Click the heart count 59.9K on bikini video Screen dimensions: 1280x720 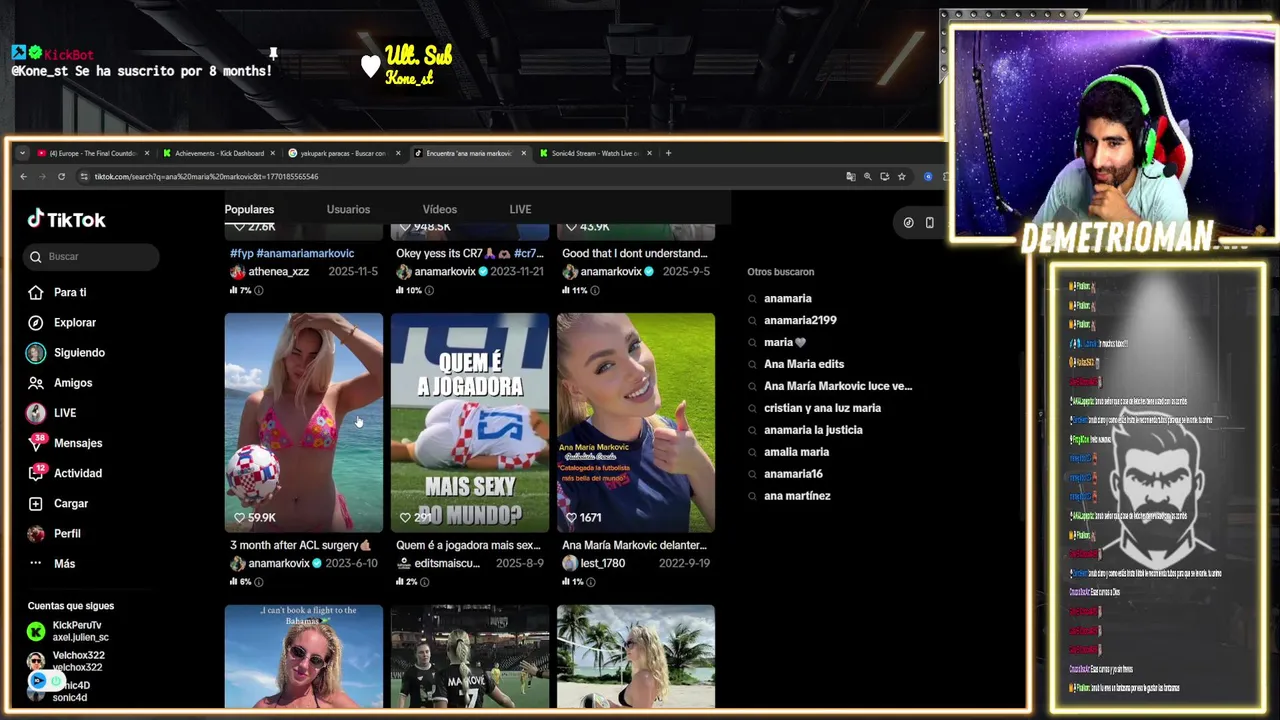(255, 518)
